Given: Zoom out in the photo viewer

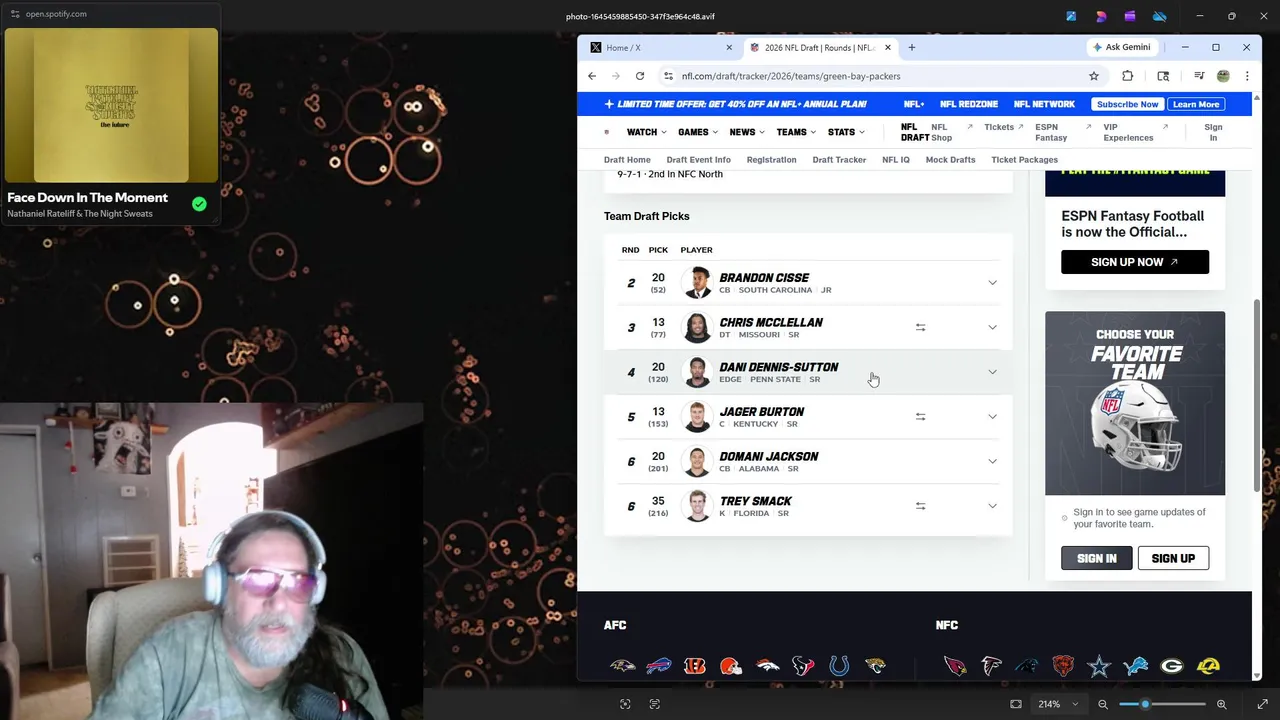Looking at the screenshot, I should (x=1103, y=704).
